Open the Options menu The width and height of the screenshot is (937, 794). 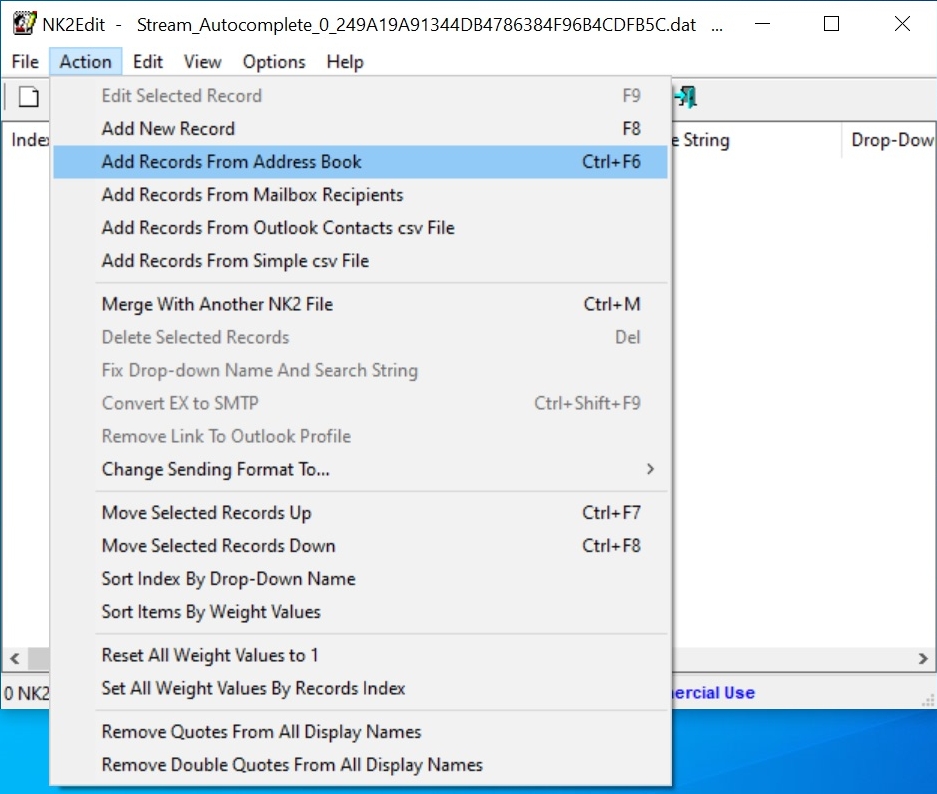tap(273, 62)
